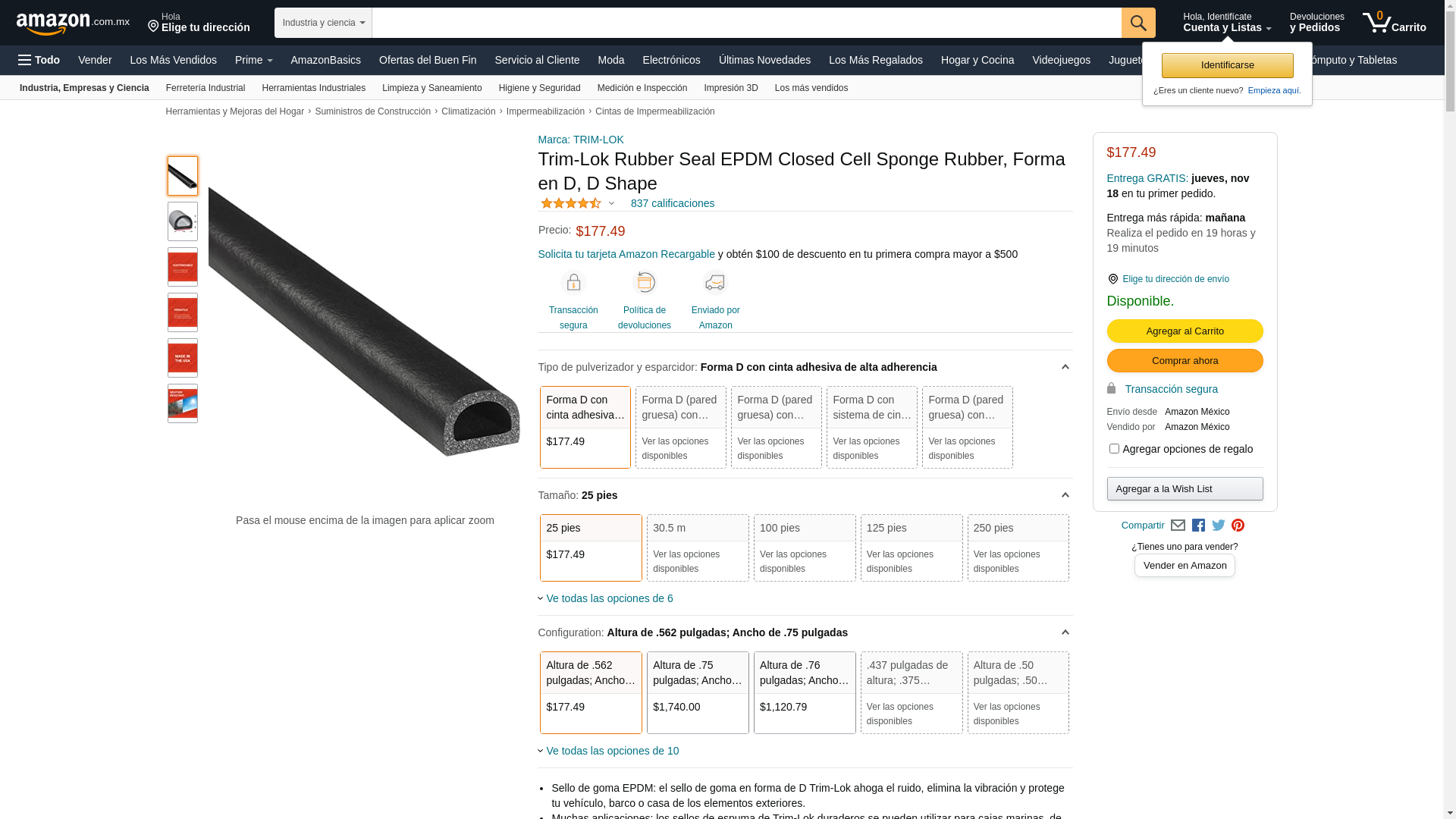Click the Amazon.com.mx logo
The image size is (1456, 819).
coord(72,24)
